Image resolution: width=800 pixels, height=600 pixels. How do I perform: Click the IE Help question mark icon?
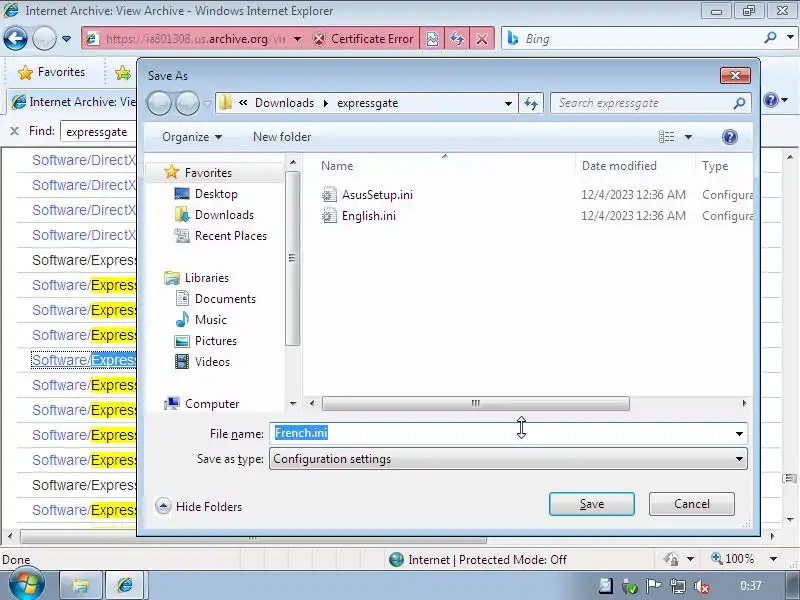[771, 100]
